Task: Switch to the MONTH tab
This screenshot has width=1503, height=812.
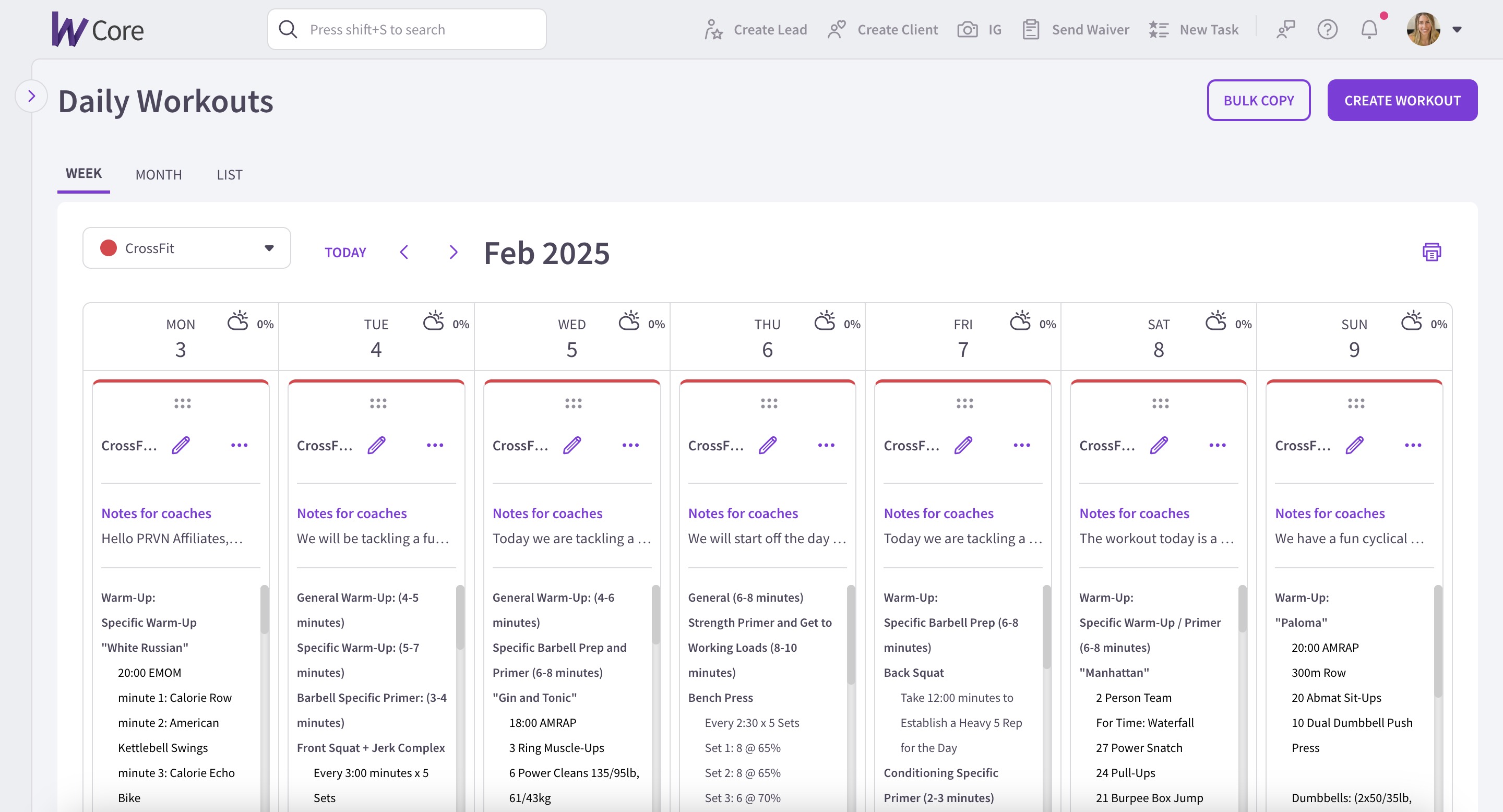Action: (158, 174)
